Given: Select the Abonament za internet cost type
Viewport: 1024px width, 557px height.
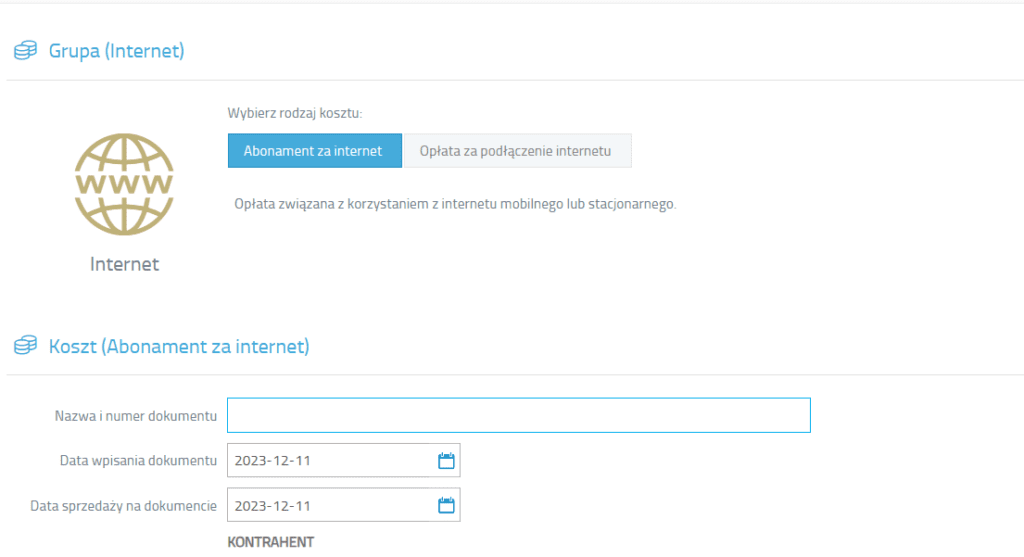Looking at the screenshot, I should click(313, 151).
